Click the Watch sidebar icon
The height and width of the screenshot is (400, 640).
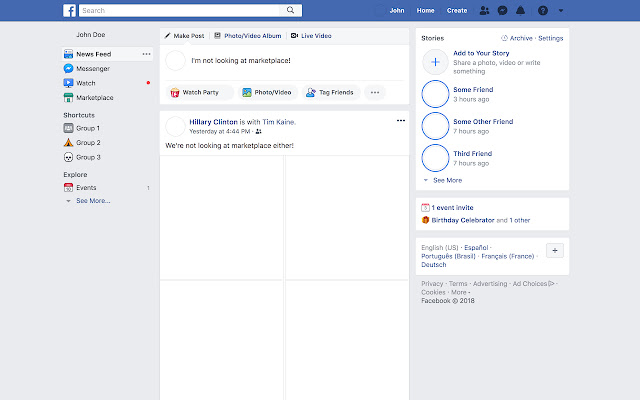[x=68, y=83]
